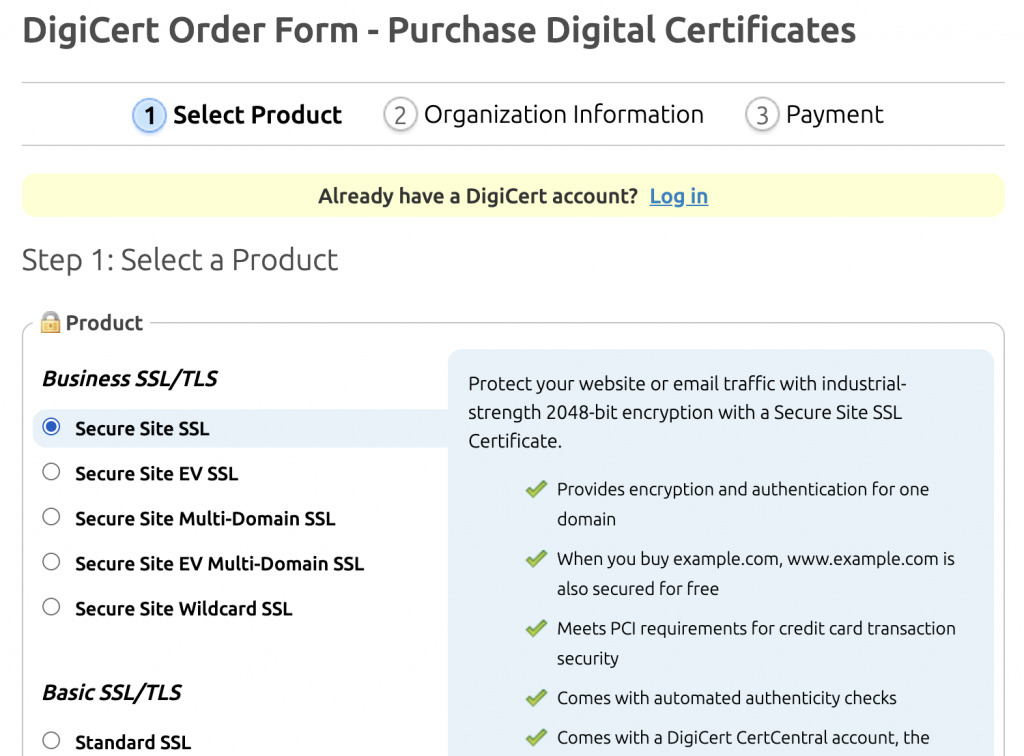Select the Secure Site SSL radio button

[51, 427]
